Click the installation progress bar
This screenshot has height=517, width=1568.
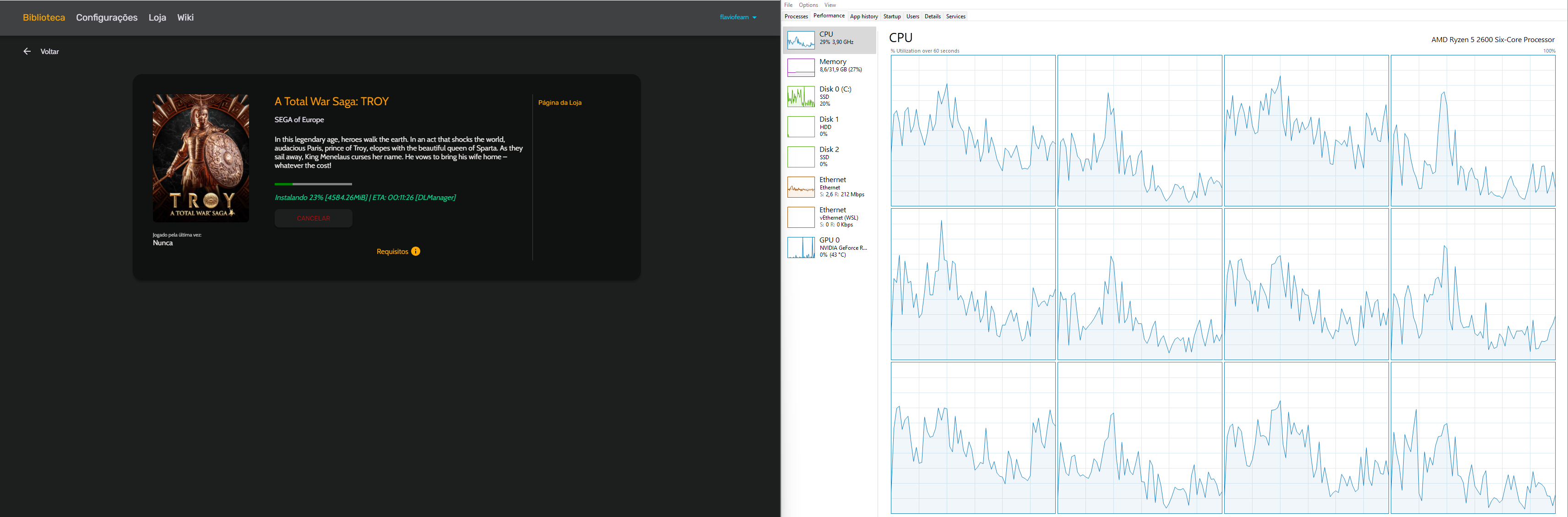313,183
